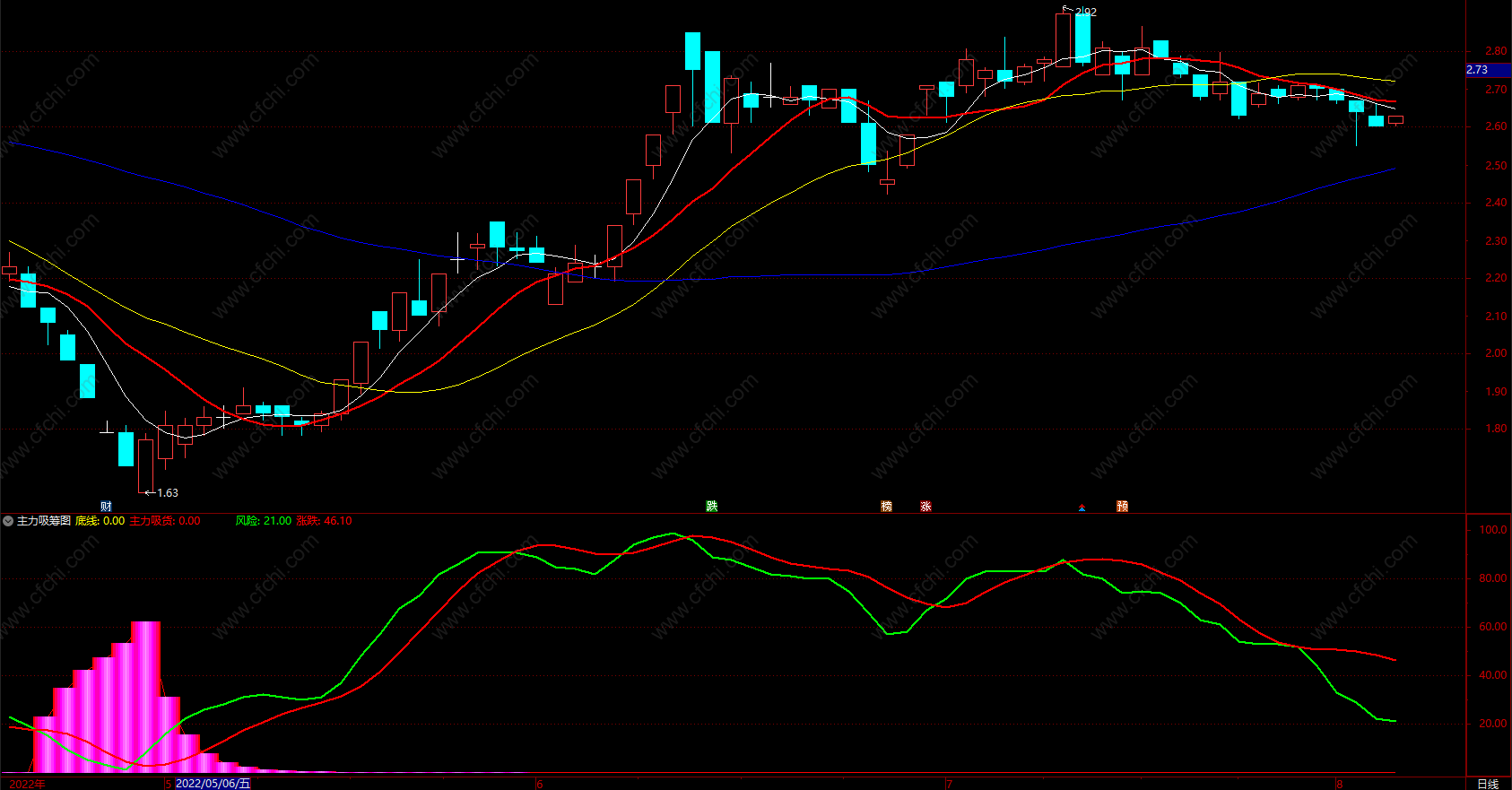Viewport: 1512px width, 790px height.
Task: Click the 20.00 indicator axis label
Action: (x=1493, y=724)
